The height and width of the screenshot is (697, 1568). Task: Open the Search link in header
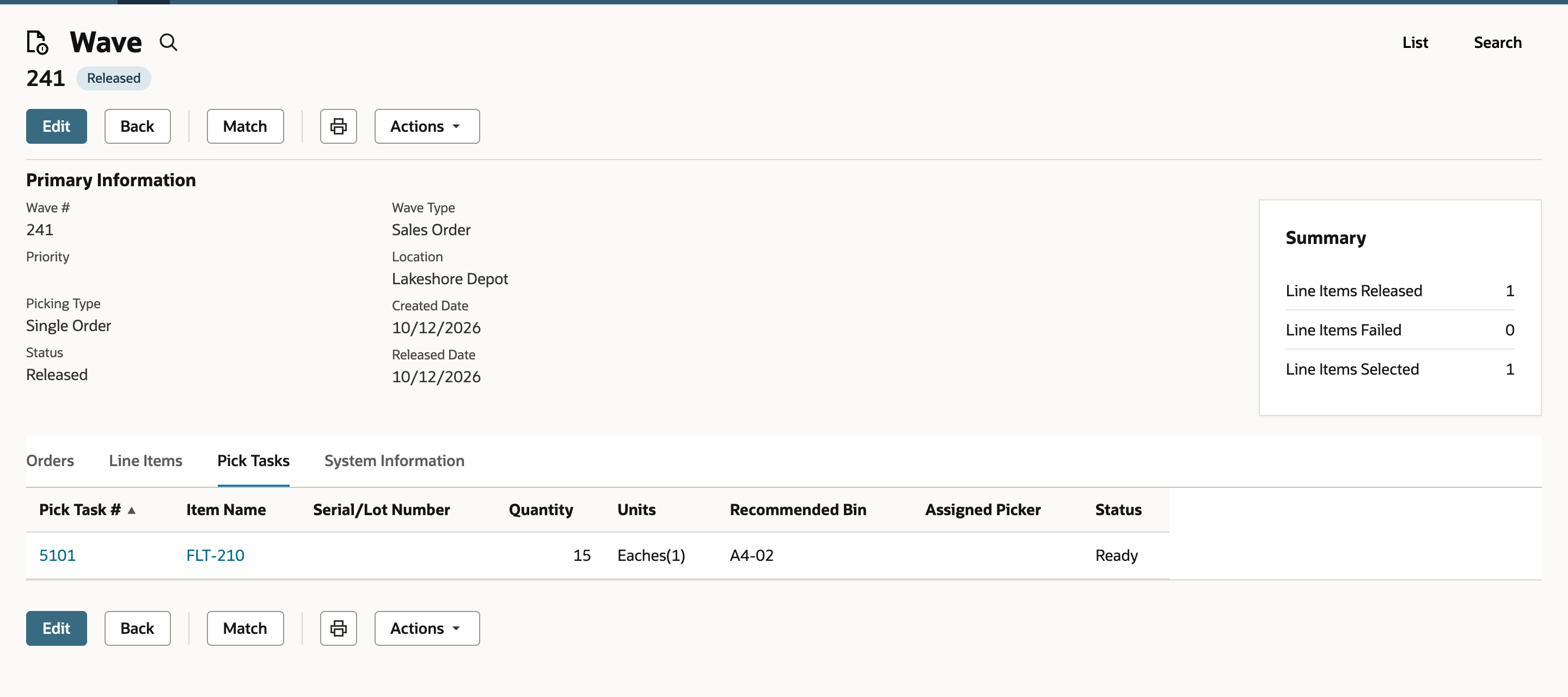click(x=1497, y=42)
